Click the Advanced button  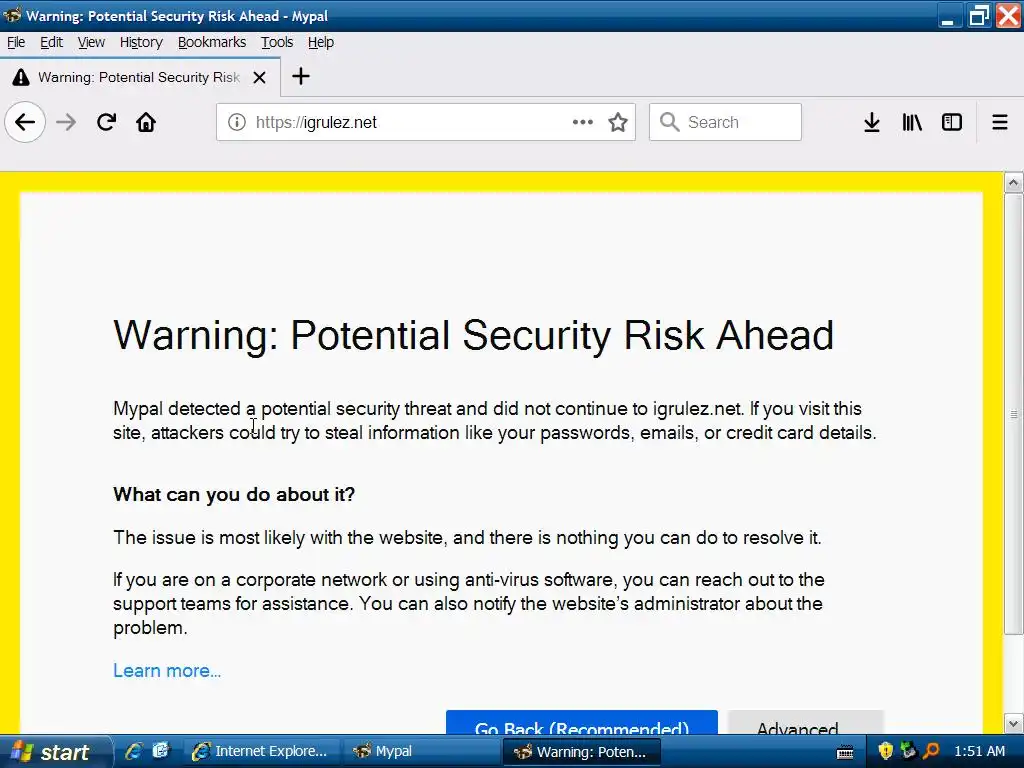coord(805,722)
